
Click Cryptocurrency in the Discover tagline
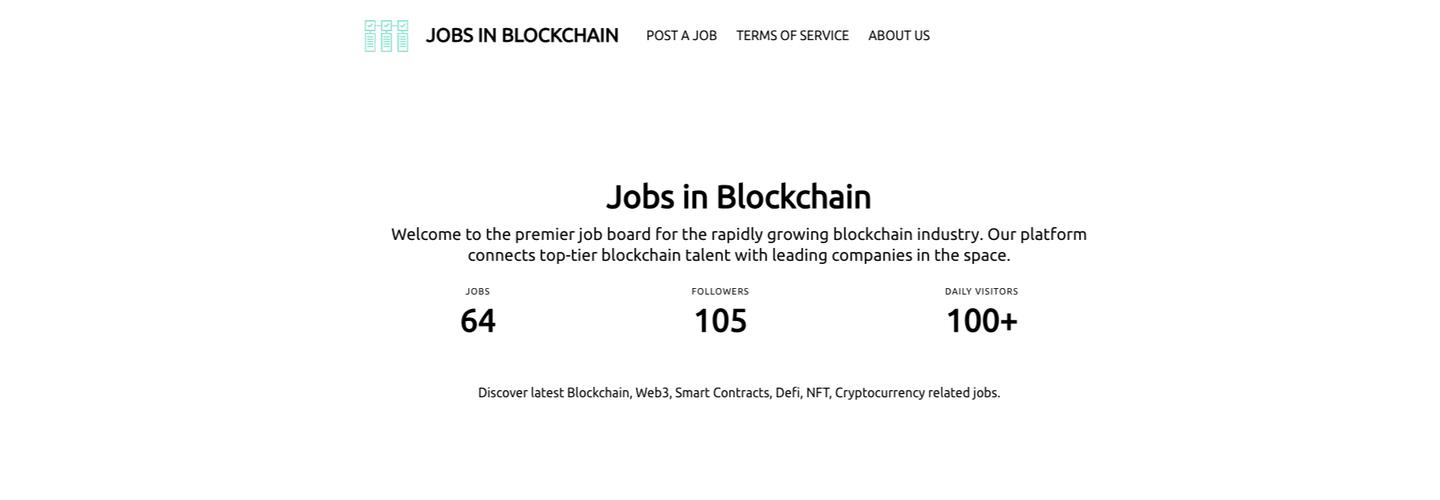[879, 393]
